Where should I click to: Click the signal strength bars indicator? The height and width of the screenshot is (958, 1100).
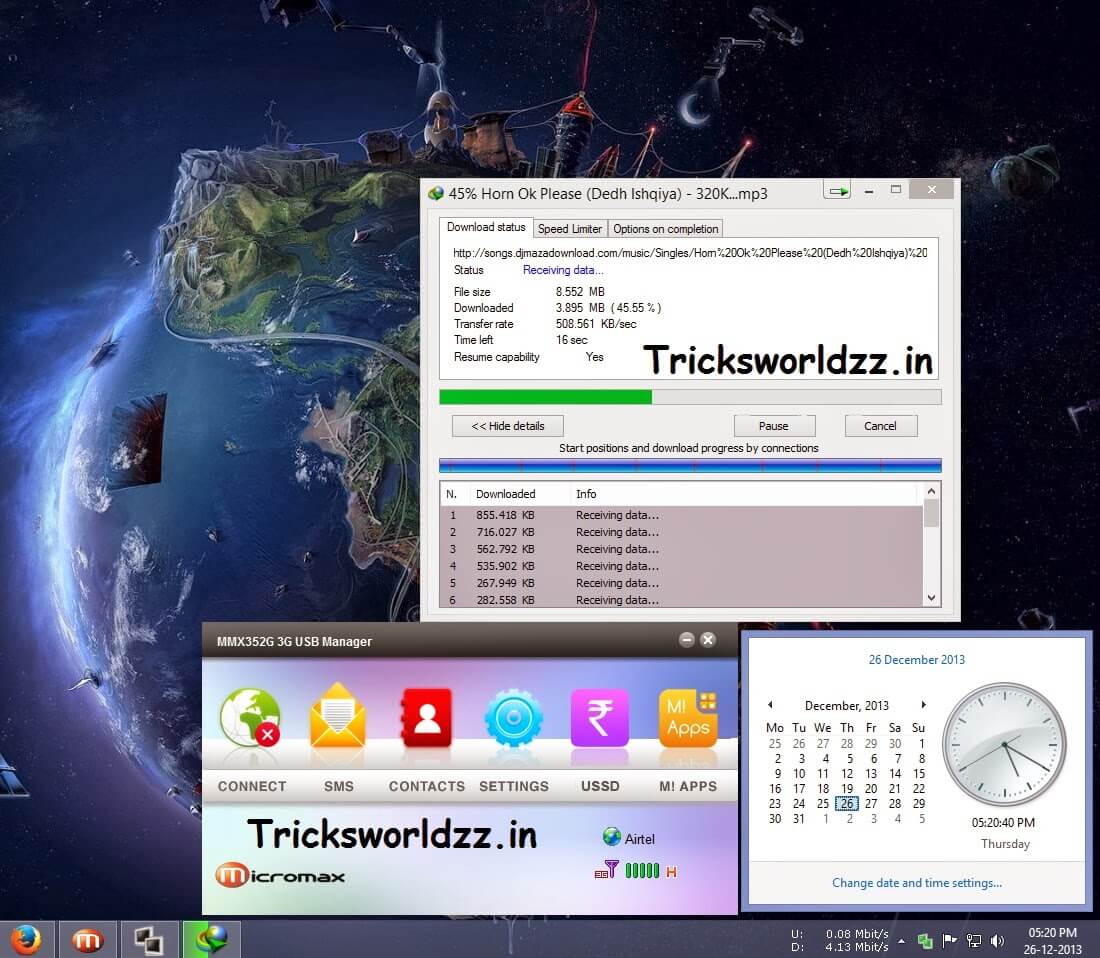pos(642,870)
